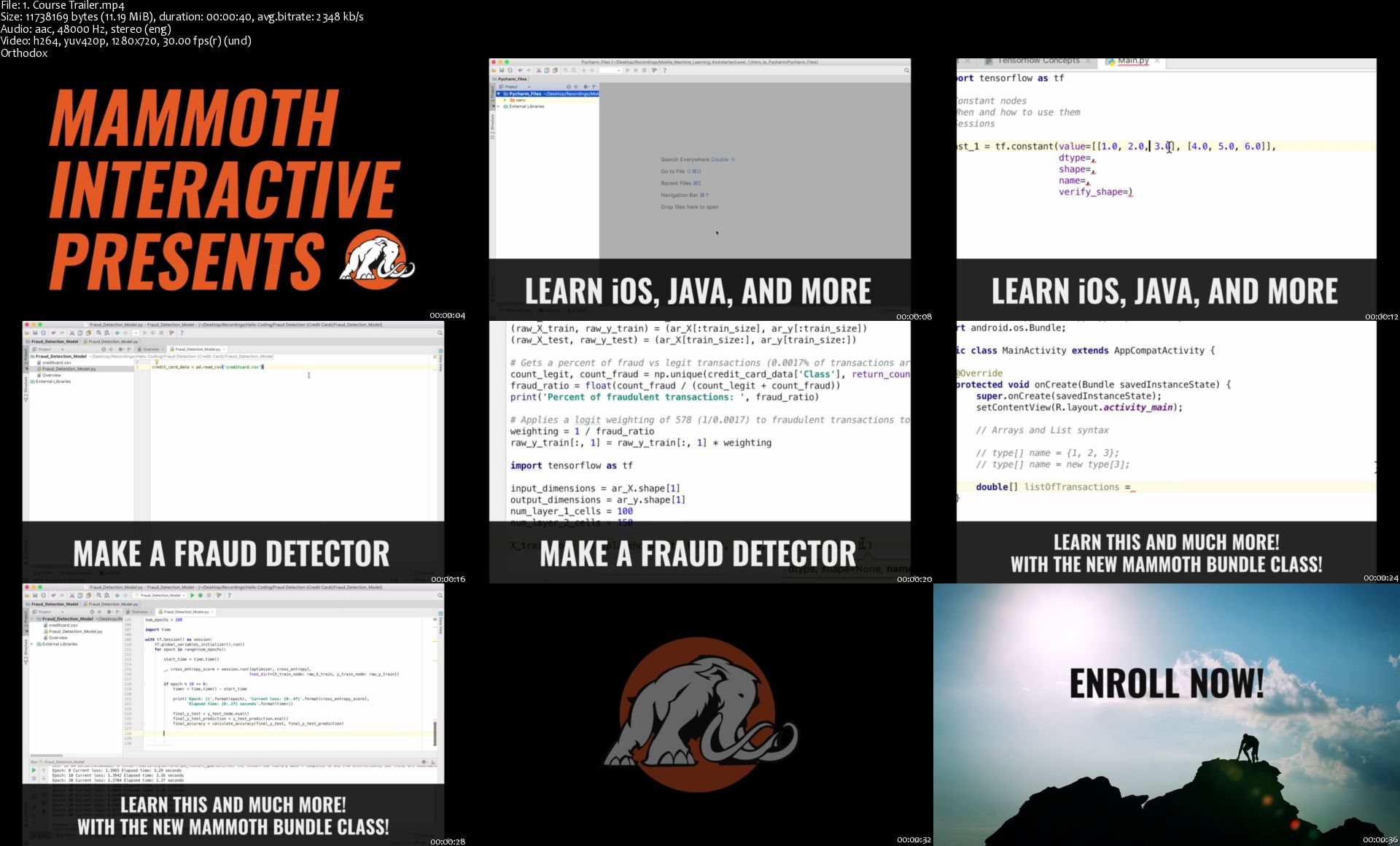Select creditcard.csv in 00:00:16 frame tree
This screenshot has width=1400, height=846.
click(55, 362)
